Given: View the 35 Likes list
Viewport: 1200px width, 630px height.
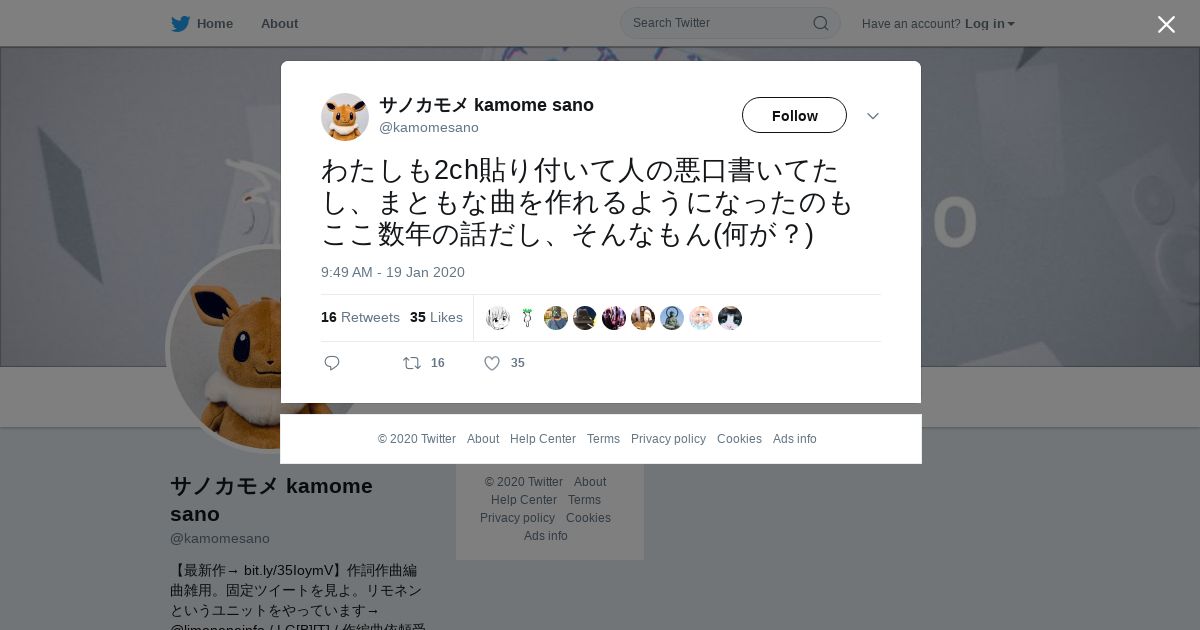Looking at the screenshot, I should (436, 317).
